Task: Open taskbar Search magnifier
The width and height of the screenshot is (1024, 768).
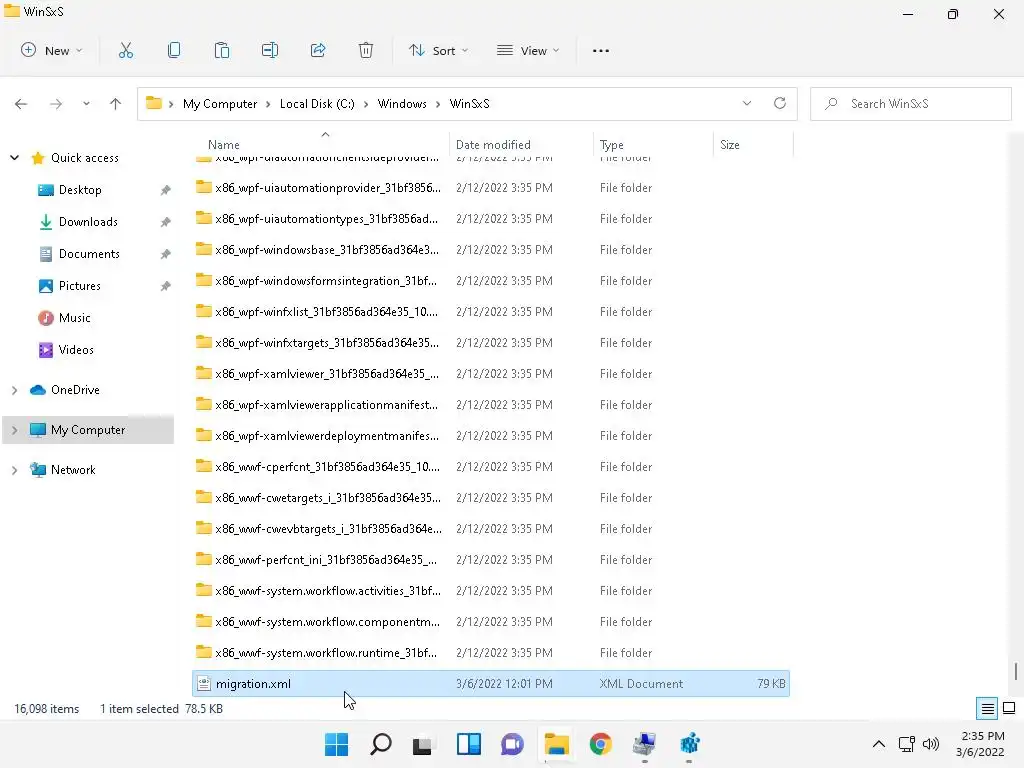Action: tap(381, 744)
